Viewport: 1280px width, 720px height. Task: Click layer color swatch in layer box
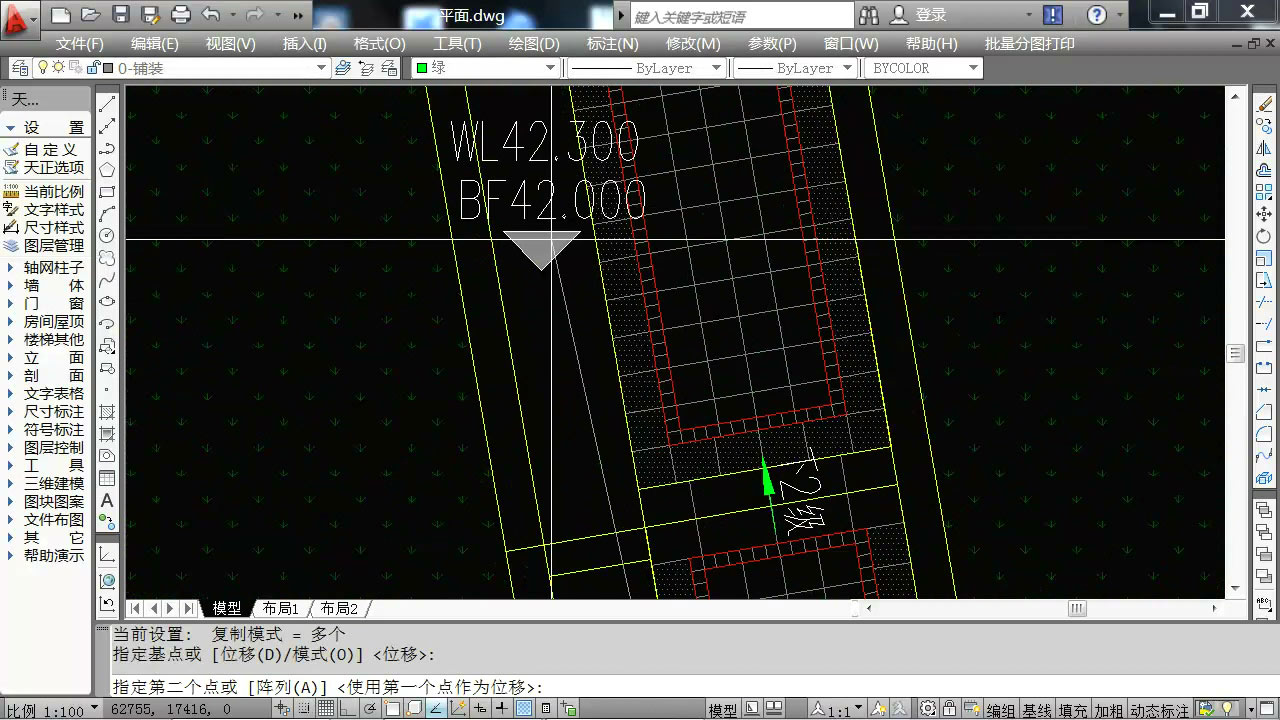tap(108, 68)
